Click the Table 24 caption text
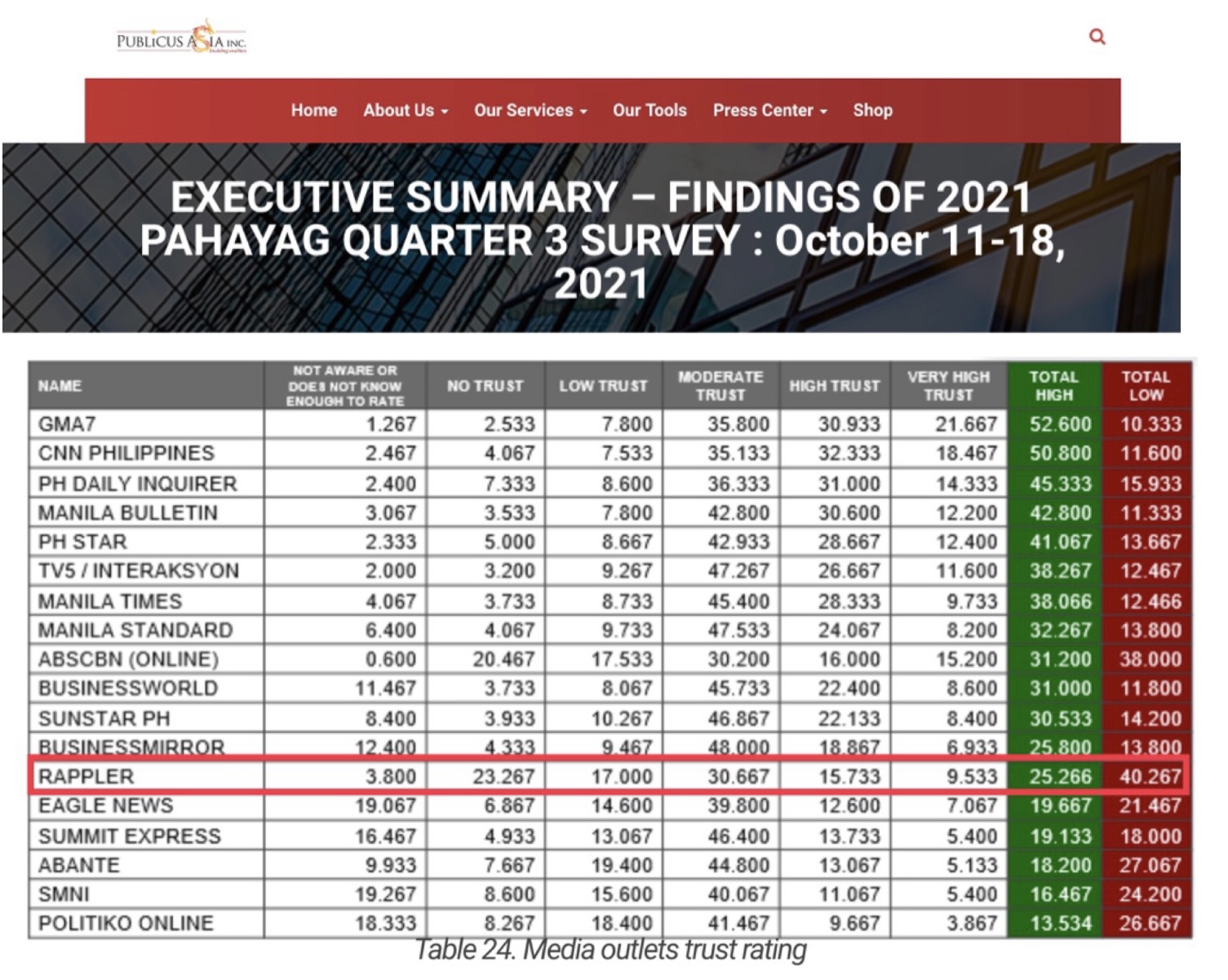The image size is (1228, 980). click(x=610, y=949)
